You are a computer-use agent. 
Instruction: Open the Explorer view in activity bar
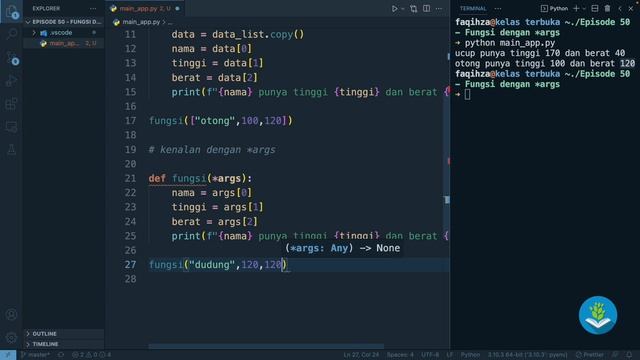tap(11, 11)
